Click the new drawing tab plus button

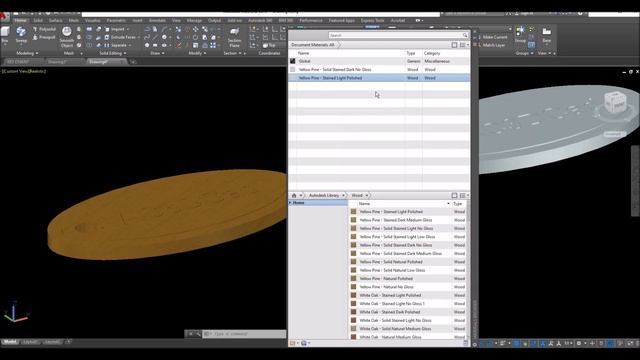point(133,62)
